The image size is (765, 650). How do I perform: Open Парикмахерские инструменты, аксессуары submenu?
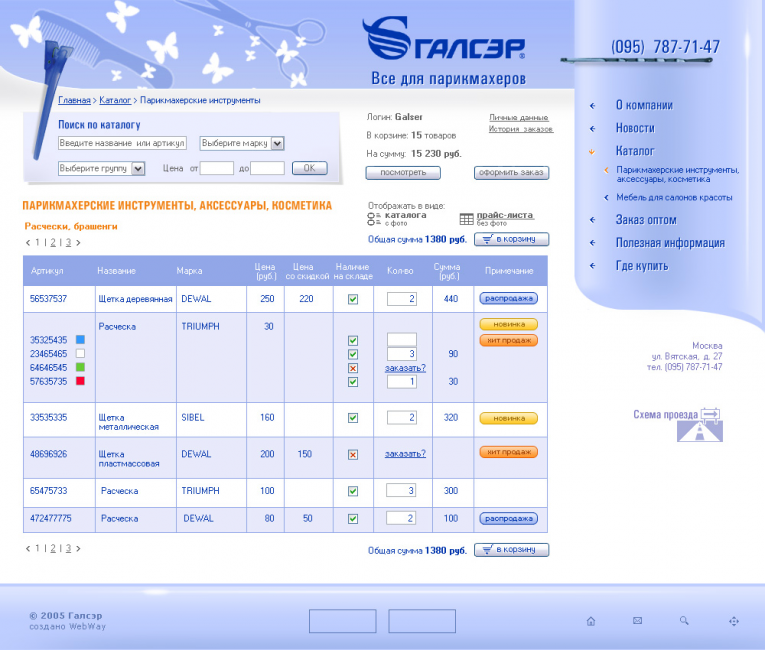click(678, 175)
